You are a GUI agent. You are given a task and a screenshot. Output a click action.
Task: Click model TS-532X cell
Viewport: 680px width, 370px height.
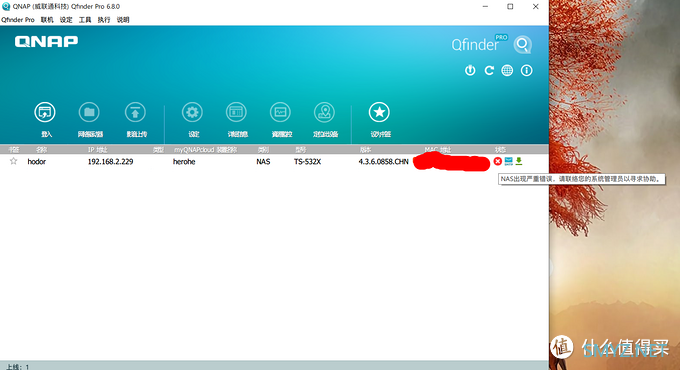pos(307,162)
